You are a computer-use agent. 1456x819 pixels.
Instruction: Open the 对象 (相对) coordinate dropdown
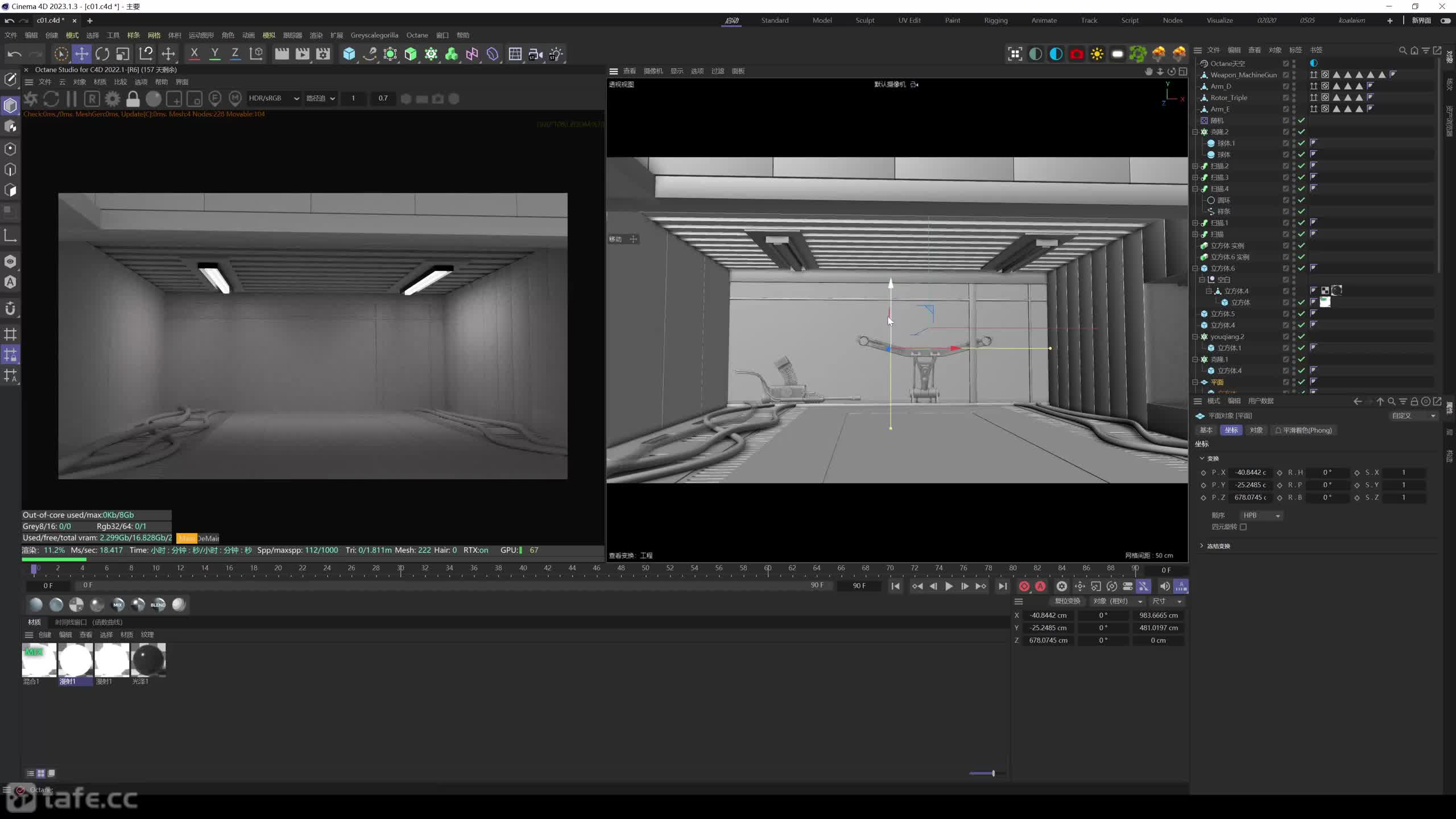[x=1118, y=601]
